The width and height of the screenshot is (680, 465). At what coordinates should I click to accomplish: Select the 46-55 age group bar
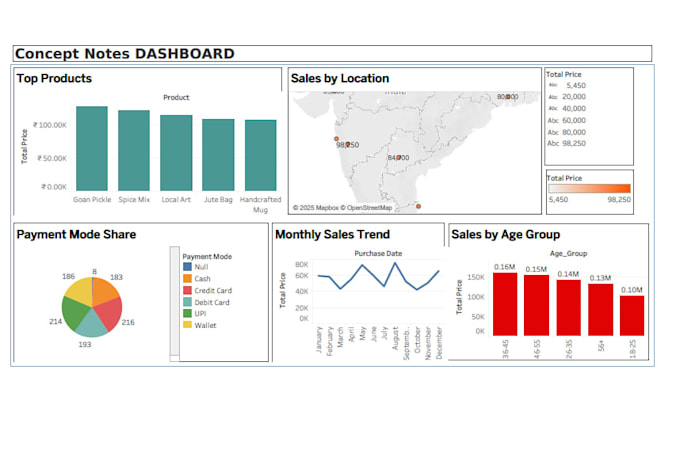(536, 305)
